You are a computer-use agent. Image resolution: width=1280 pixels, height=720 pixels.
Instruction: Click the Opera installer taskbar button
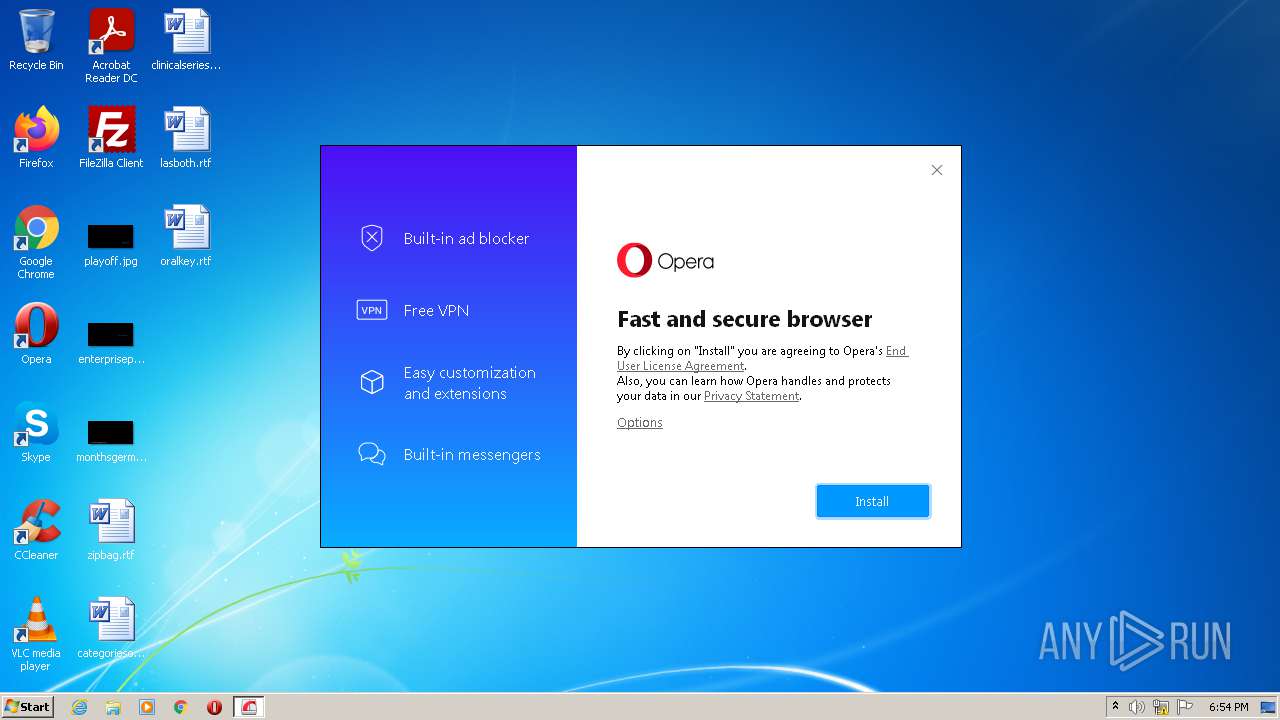(x=249, y=707)
